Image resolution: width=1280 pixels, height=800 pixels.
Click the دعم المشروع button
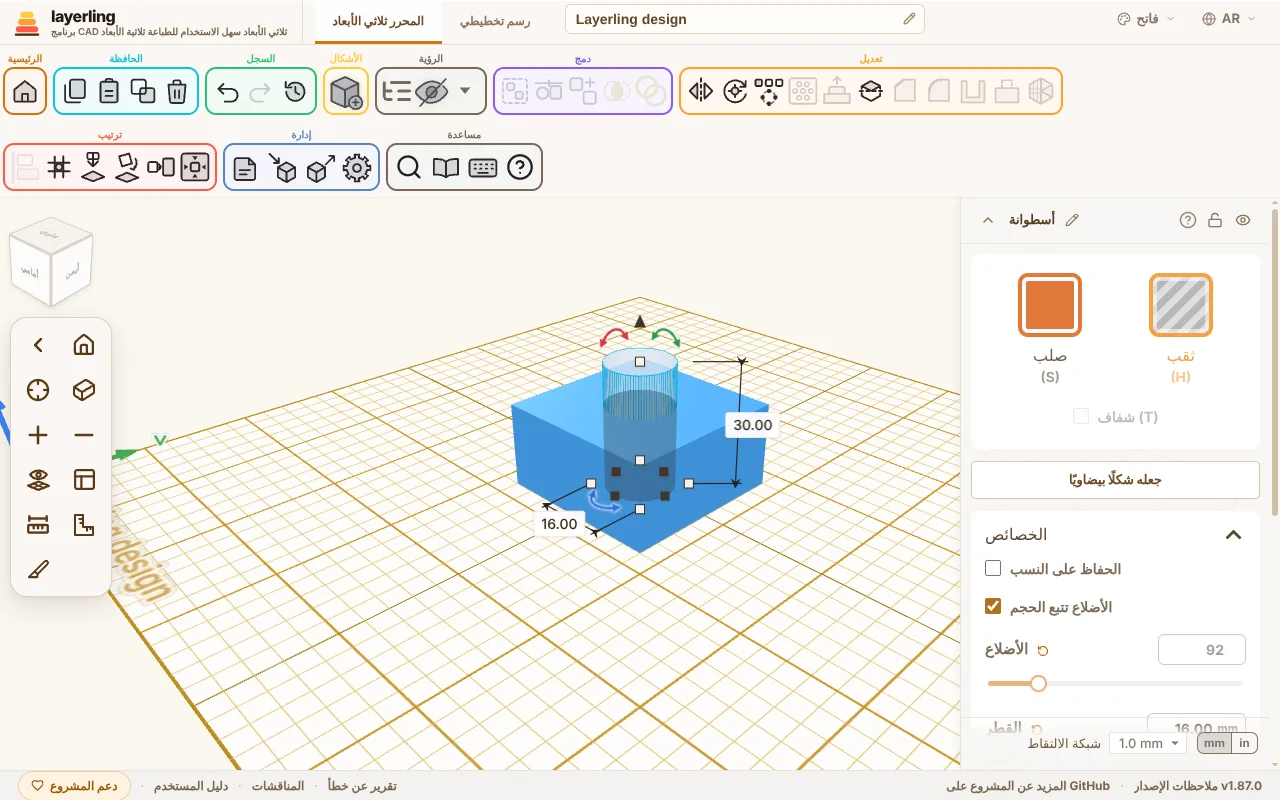click(75, 786)
